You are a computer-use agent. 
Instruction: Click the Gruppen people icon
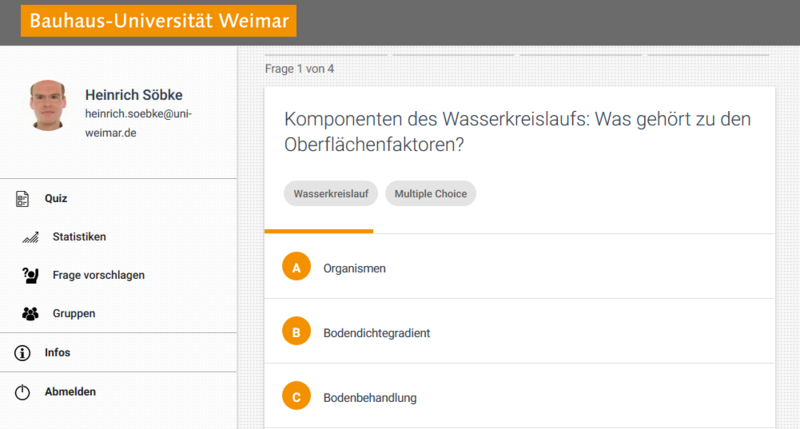[30, 313]
